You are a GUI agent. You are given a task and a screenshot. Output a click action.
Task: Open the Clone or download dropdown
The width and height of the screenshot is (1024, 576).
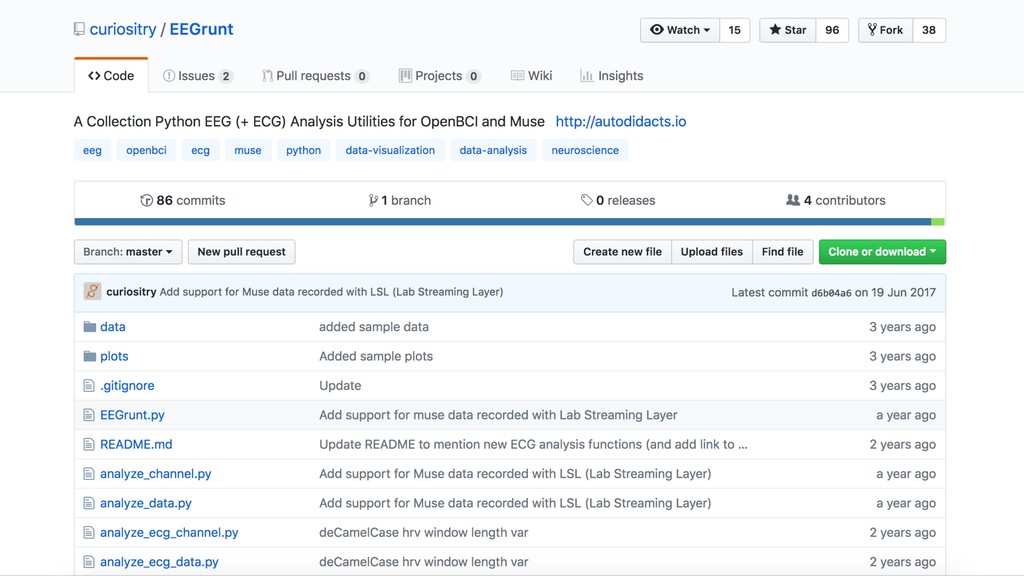point(882,252)
